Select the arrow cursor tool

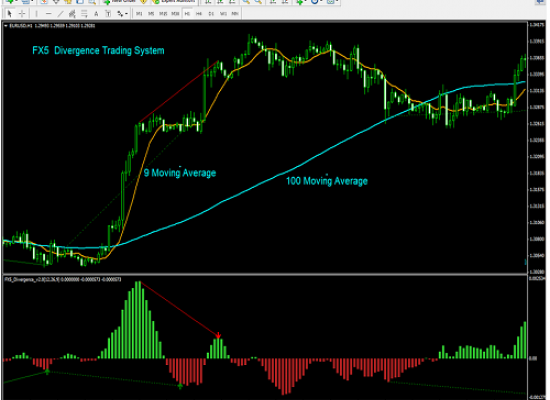[10, 14]
